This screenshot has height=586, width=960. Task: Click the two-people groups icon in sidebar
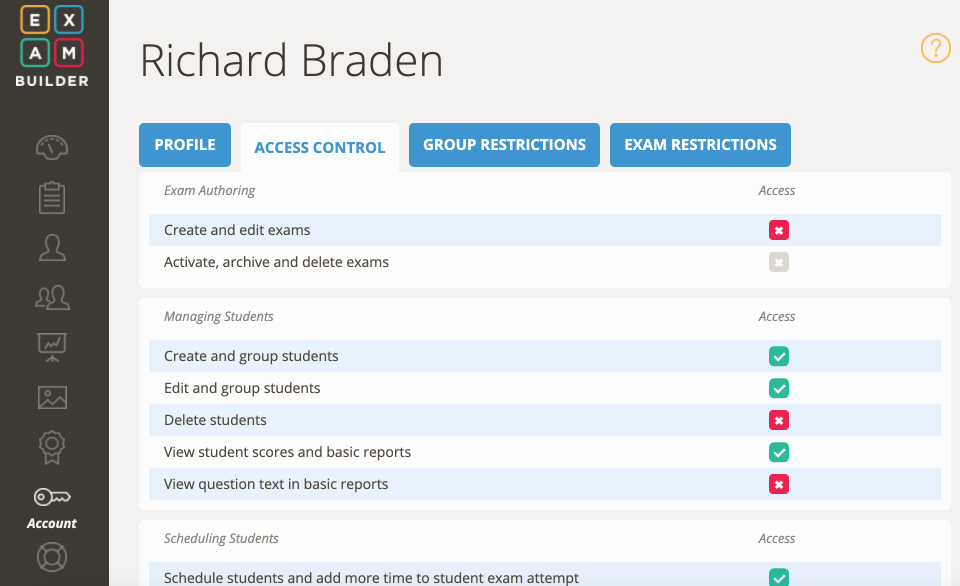point(51,297)
